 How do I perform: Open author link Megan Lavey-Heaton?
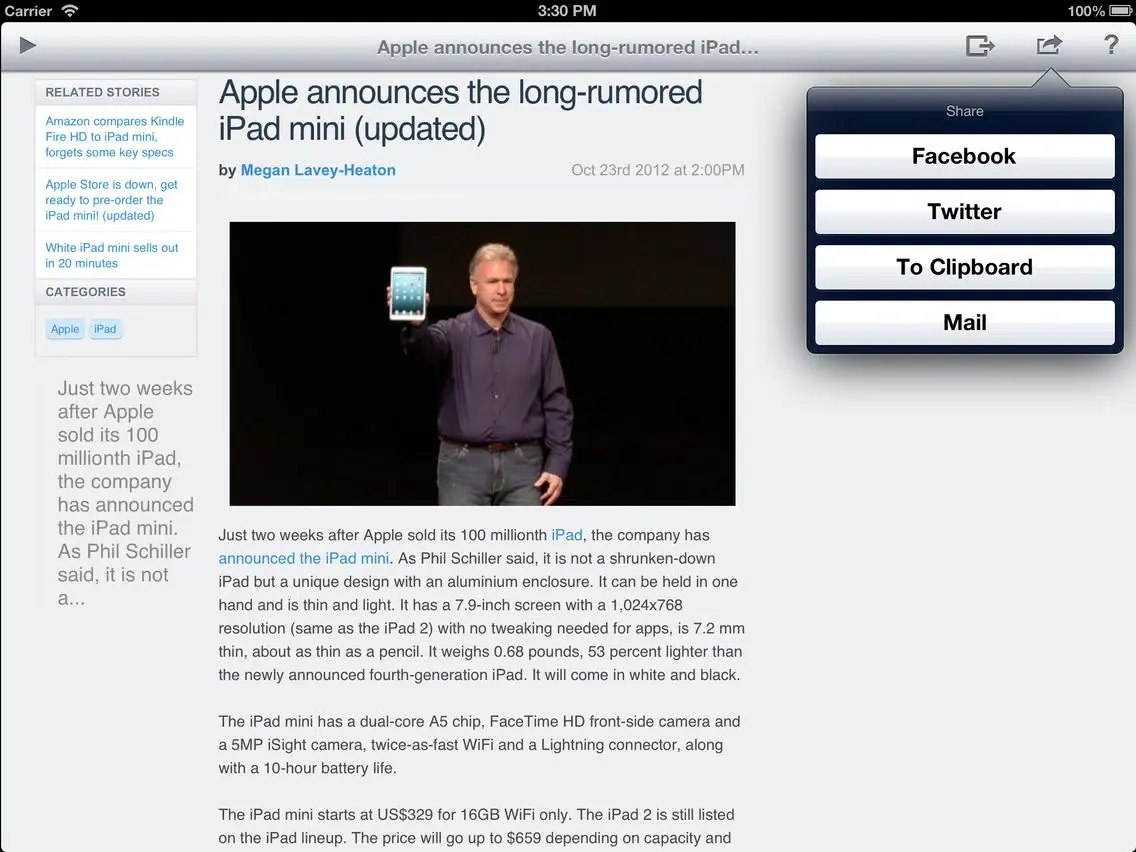tap(318, 170)
